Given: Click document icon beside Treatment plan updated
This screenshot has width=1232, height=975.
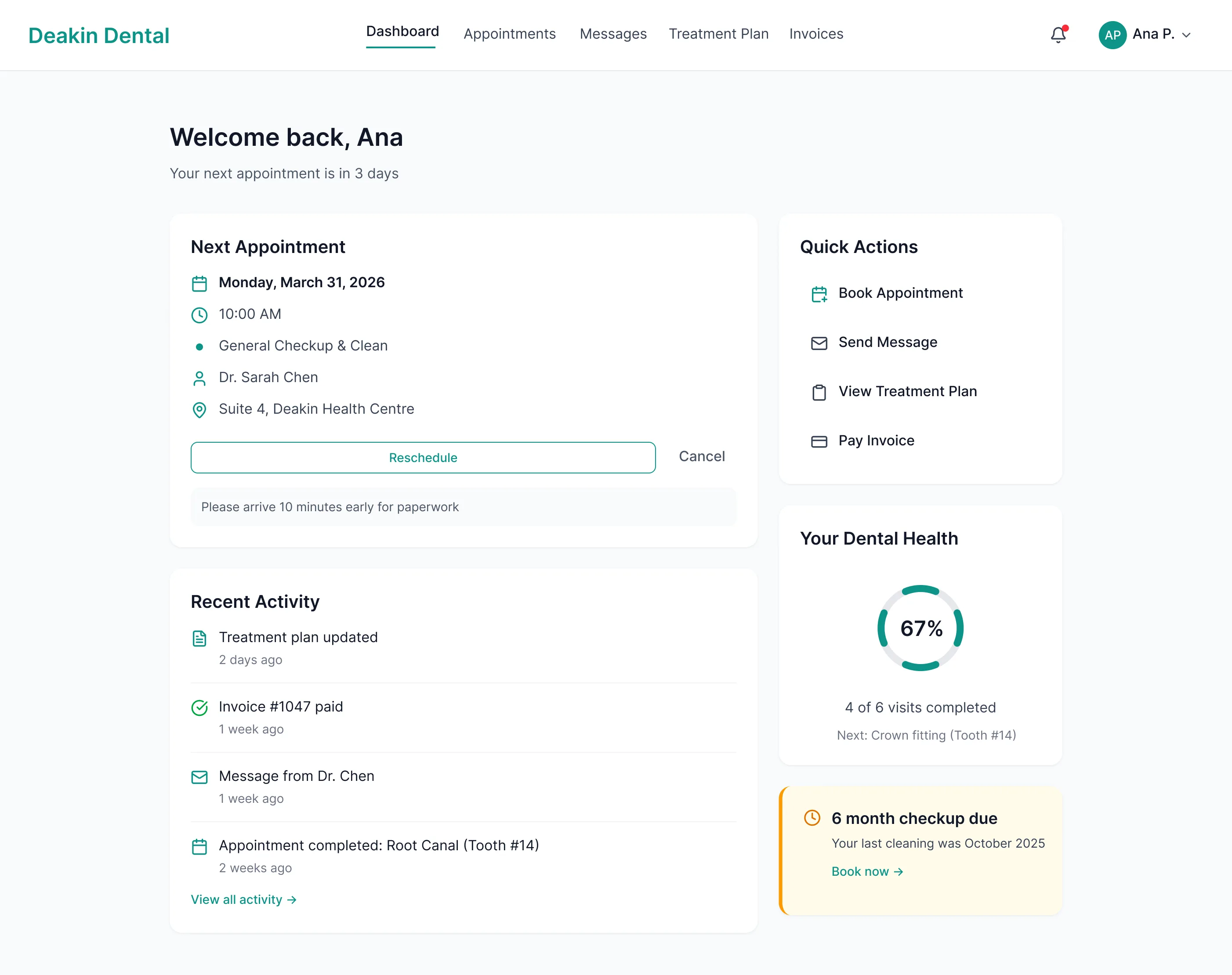Looking at the screenshot, I should point(199,638).
